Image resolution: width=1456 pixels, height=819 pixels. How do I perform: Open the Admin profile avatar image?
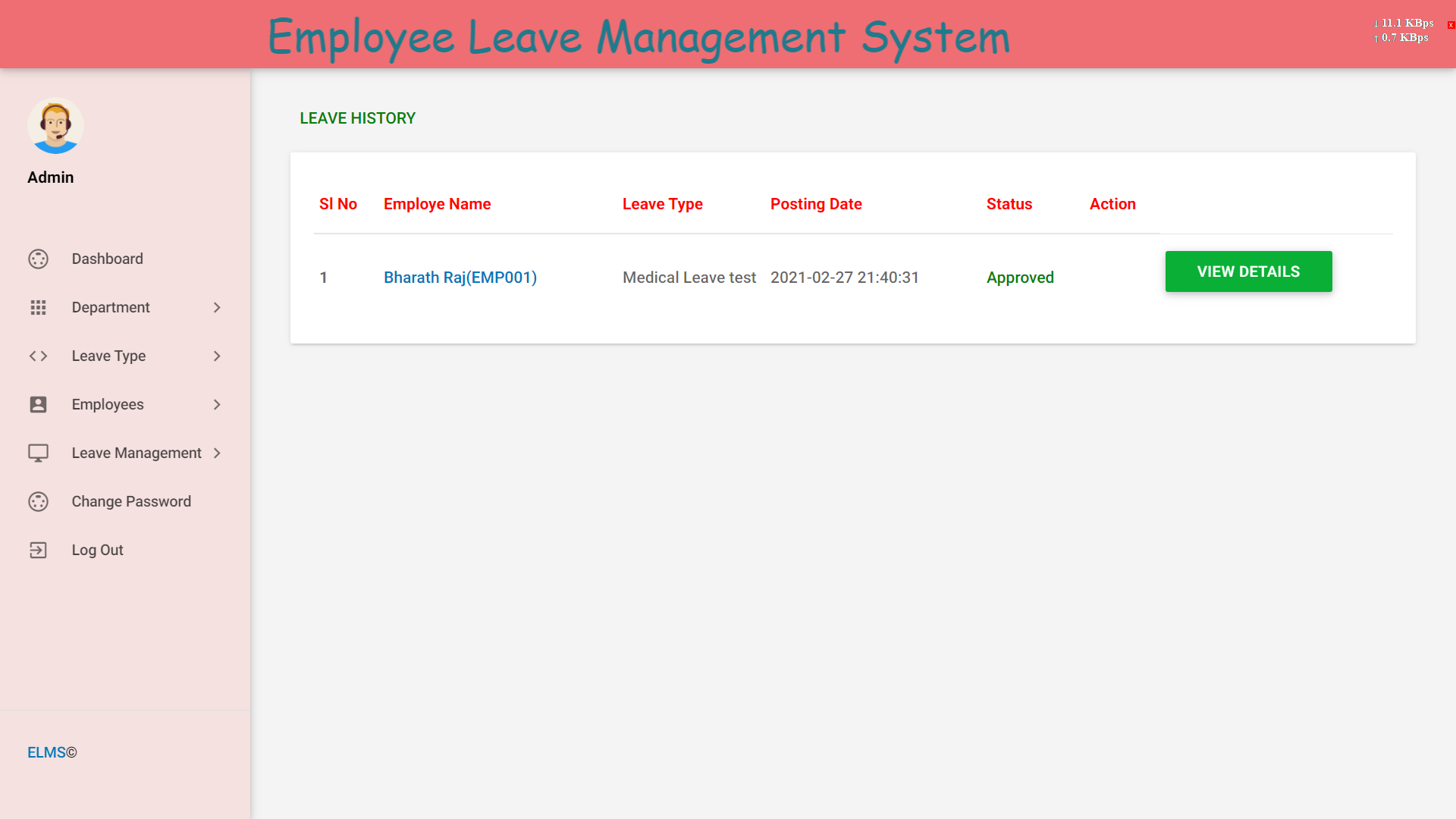[55, 126]
